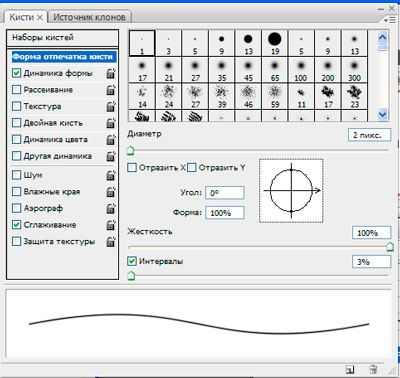Uncheck the Сглаживание checkbox
Screen dimensions: 400x378
[x=16, y=225]
